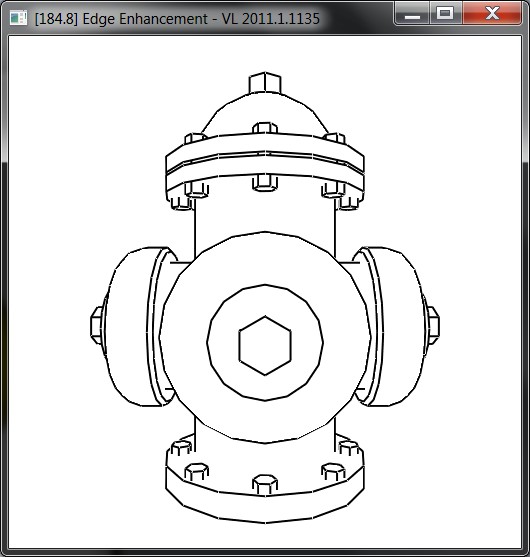
Task: Click the application icon in the title bar
Action: 18,18
